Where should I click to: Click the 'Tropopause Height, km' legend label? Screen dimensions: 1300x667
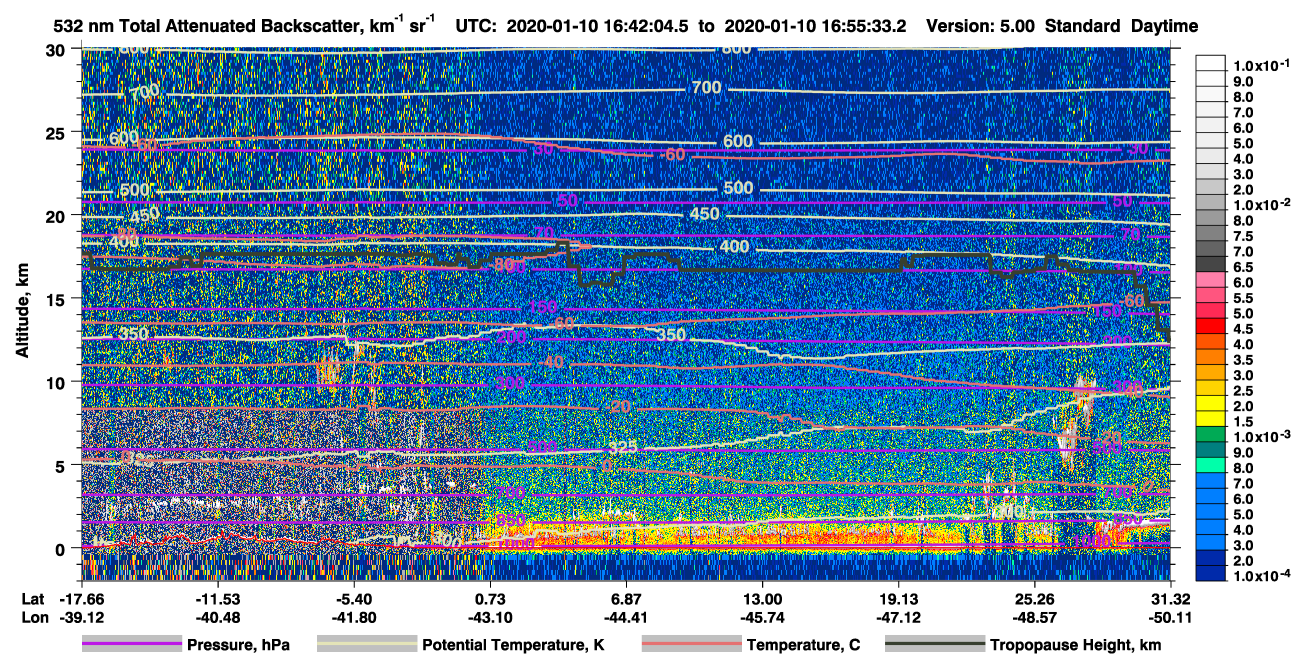click(x=1076, y=646)
